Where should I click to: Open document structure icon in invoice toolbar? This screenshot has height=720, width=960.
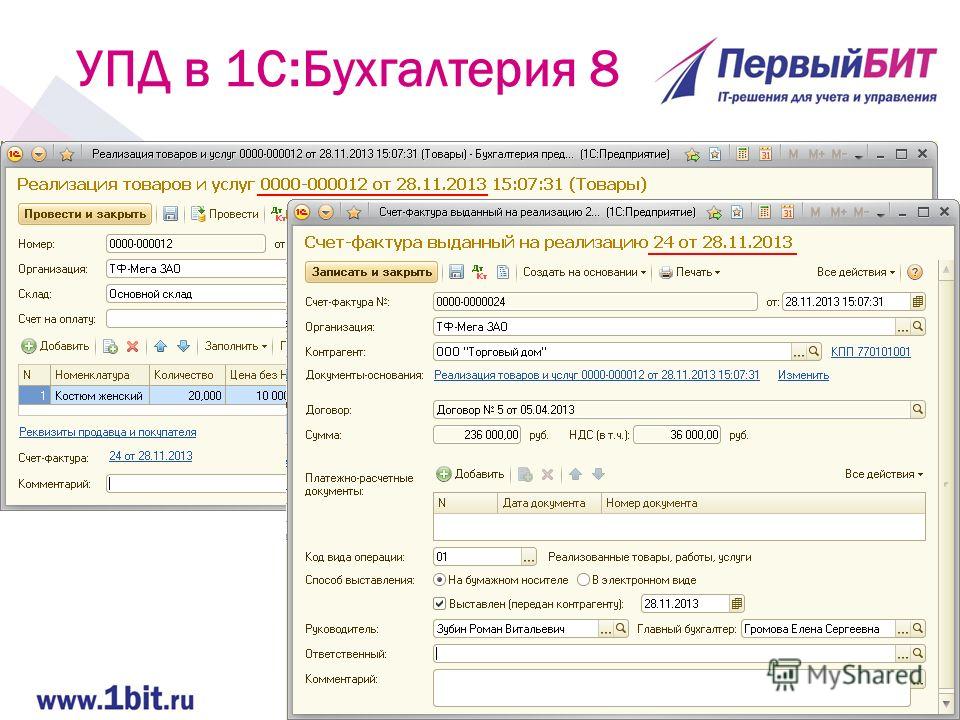click(503, 272)
